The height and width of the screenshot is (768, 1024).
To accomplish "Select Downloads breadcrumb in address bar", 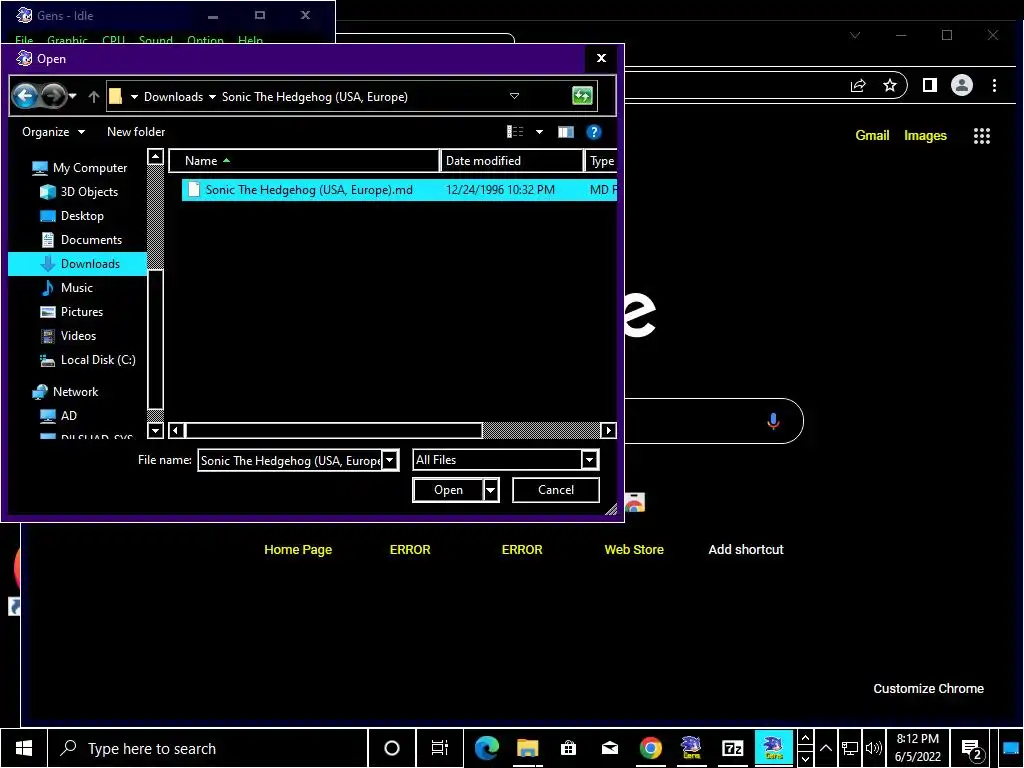I will pyautogui.click(x=173, y=97).
